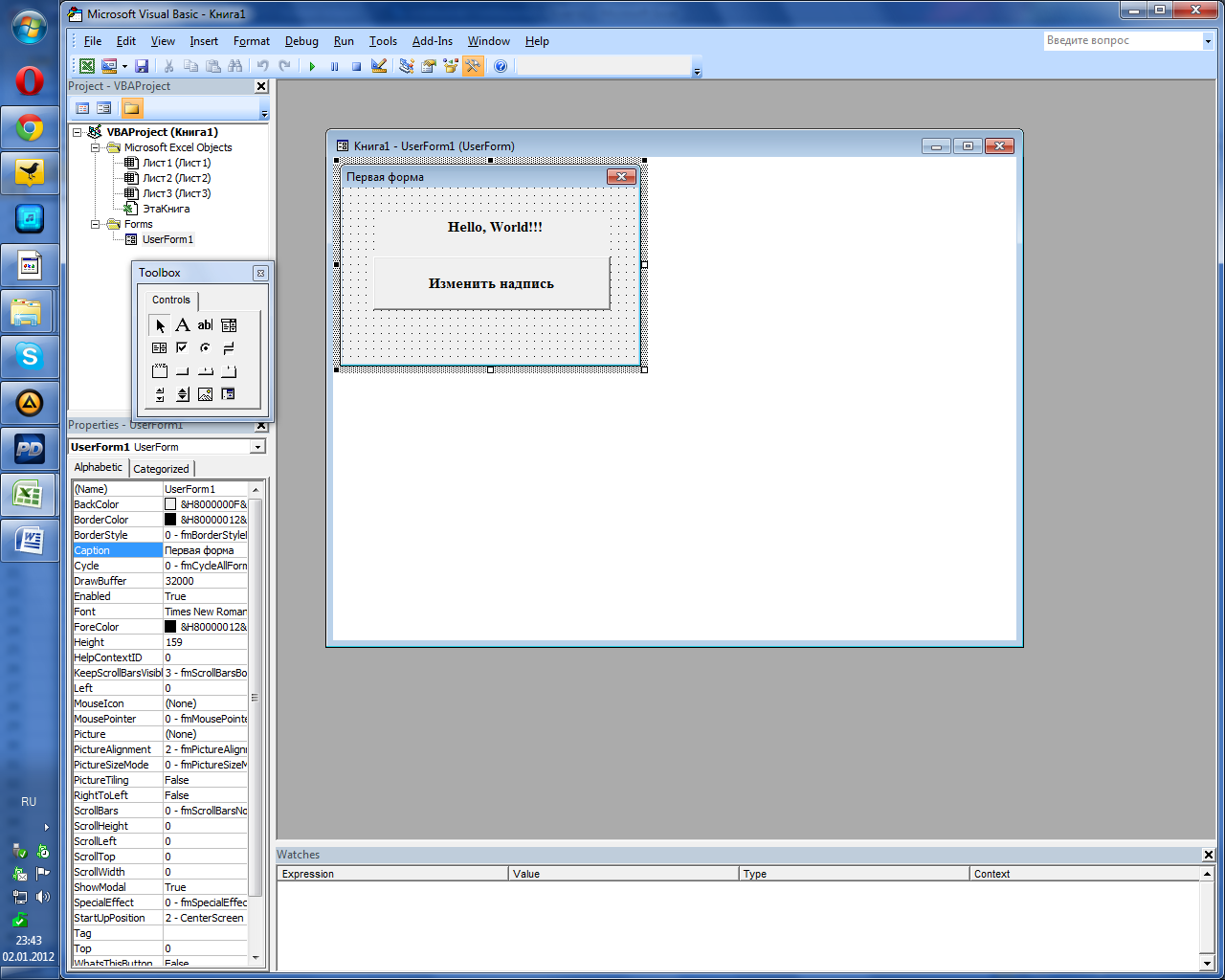Click View Object icon in Project panel
This screenshot has width=1225, height=980.
[104, 108]
